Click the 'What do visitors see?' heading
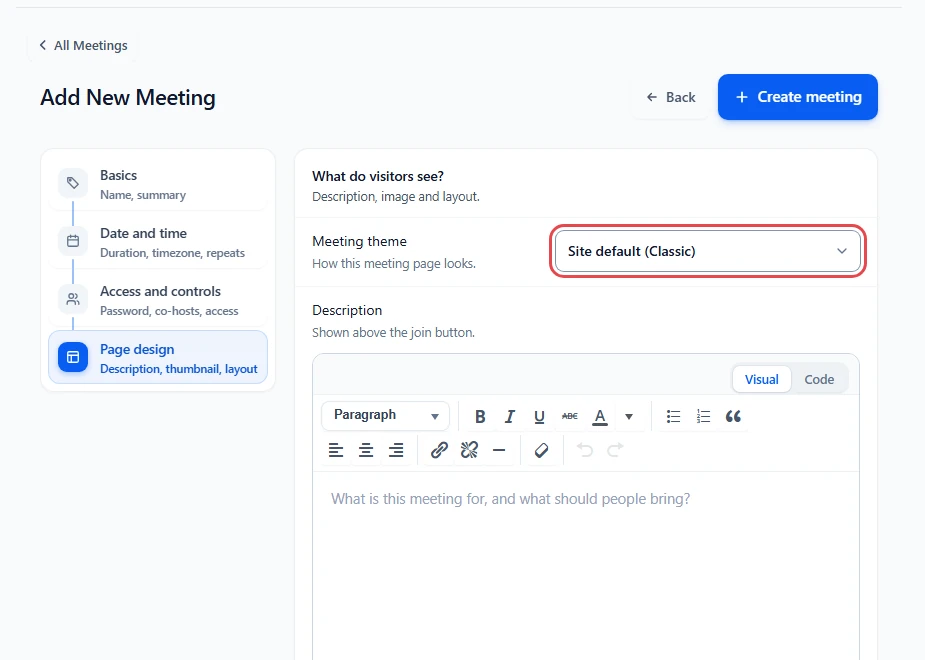 coord(378,176)
